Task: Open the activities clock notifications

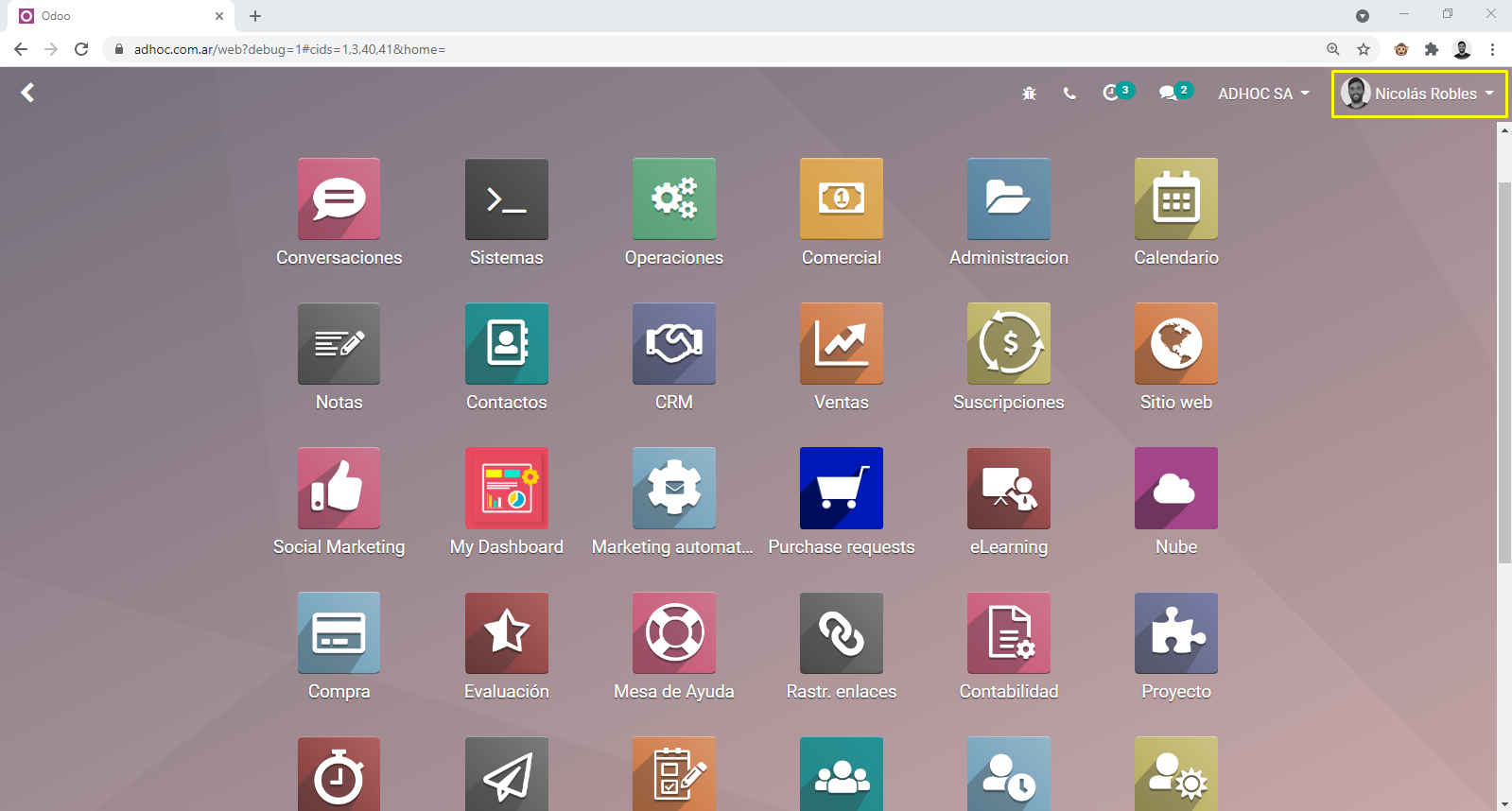Action: 1114,93
